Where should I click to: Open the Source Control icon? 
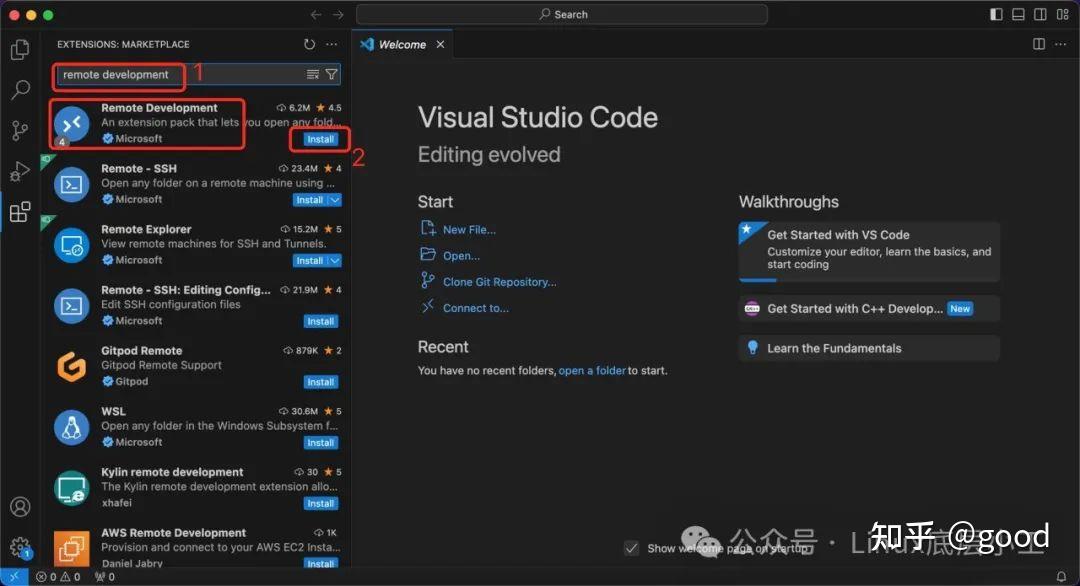[20, 130]
